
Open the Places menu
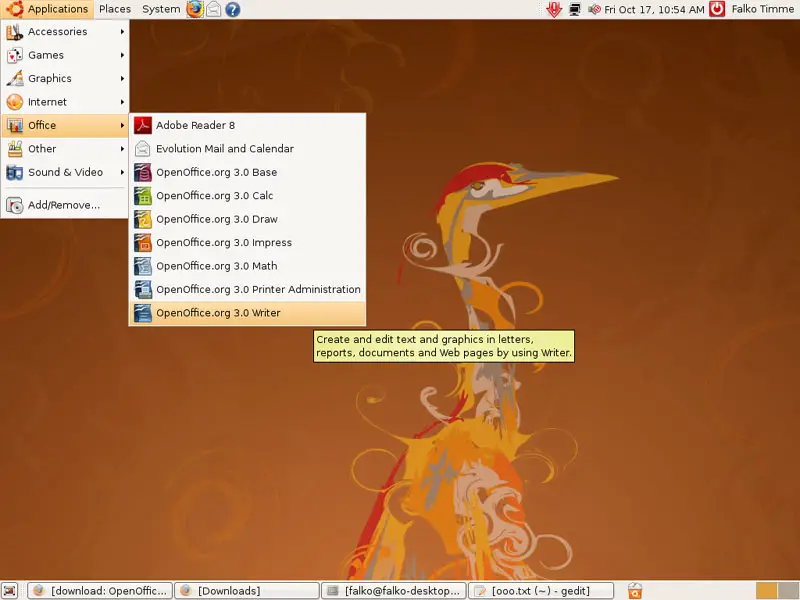coord(115,9)
